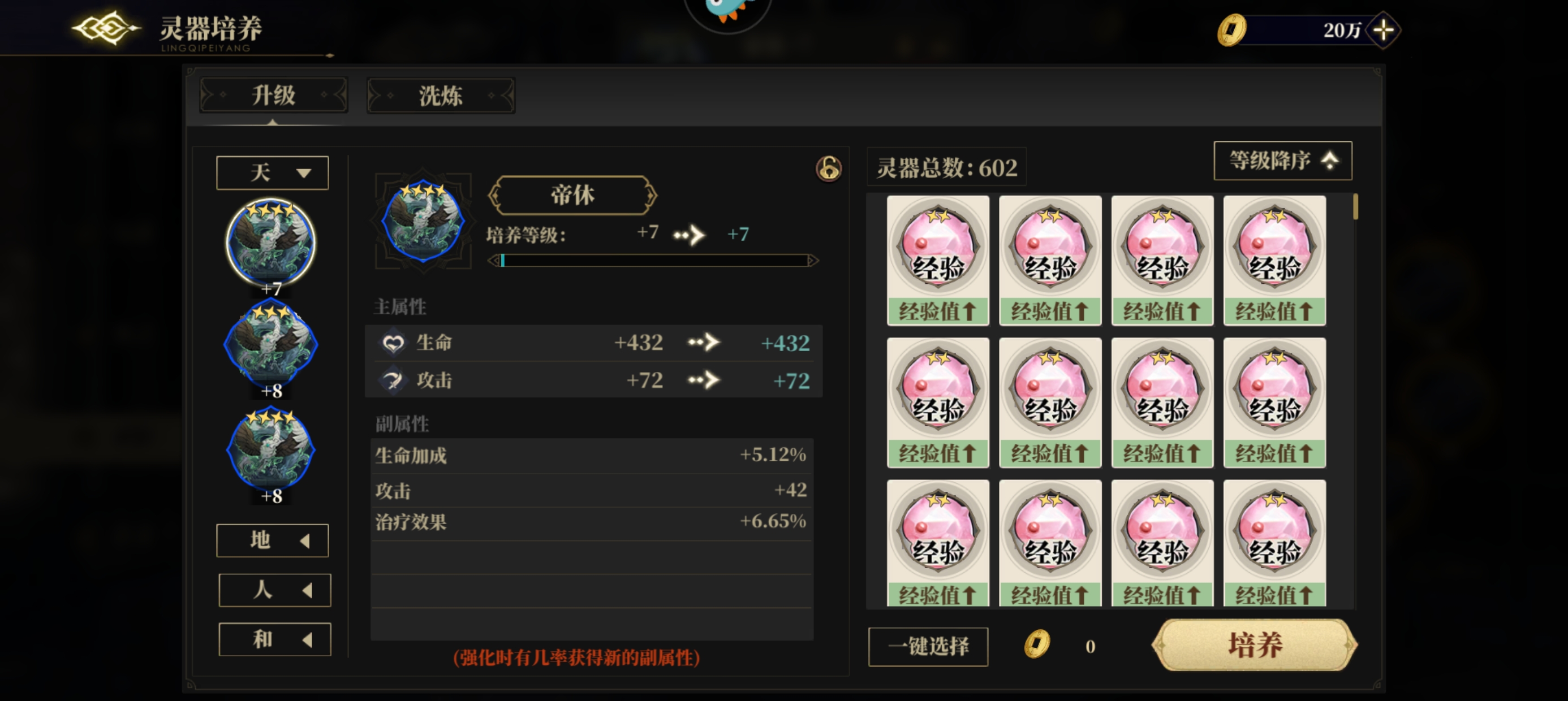The image size is (1568, 701).
Task: Click the plus icon beside 20万 coins
Action: click(1383, 29)
